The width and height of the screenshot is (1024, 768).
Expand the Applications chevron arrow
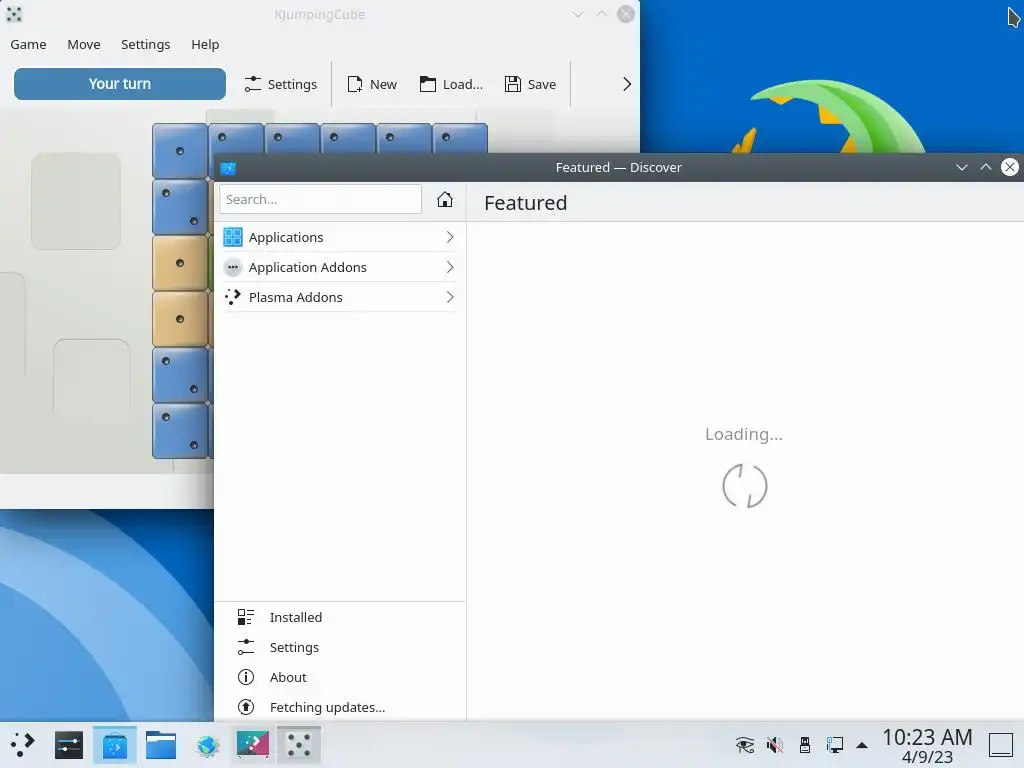coord(450,237)
